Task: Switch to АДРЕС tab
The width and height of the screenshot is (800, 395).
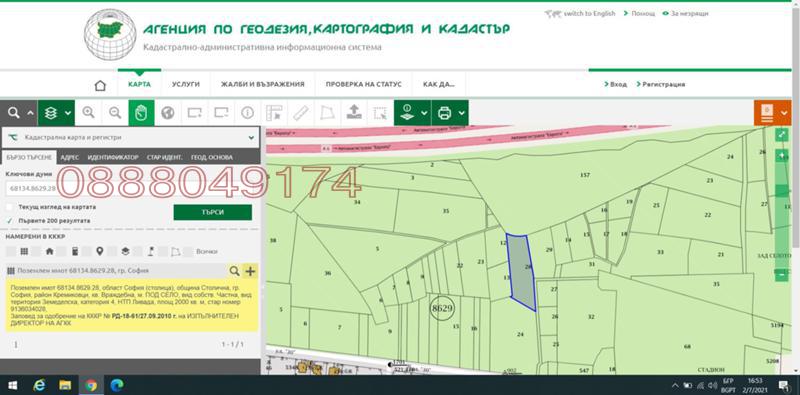Action: click(x=70, y=157)
